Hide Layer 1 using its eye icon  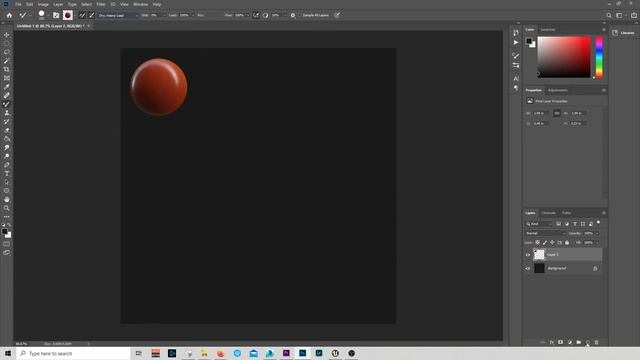[x=528, y=255]
